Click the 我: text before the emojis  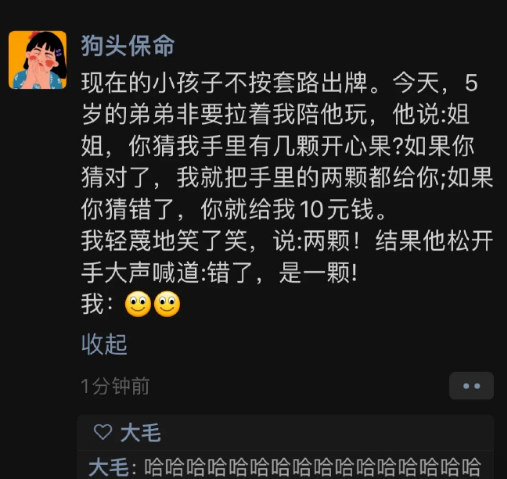pyautogui.click(x=98, y=304)
